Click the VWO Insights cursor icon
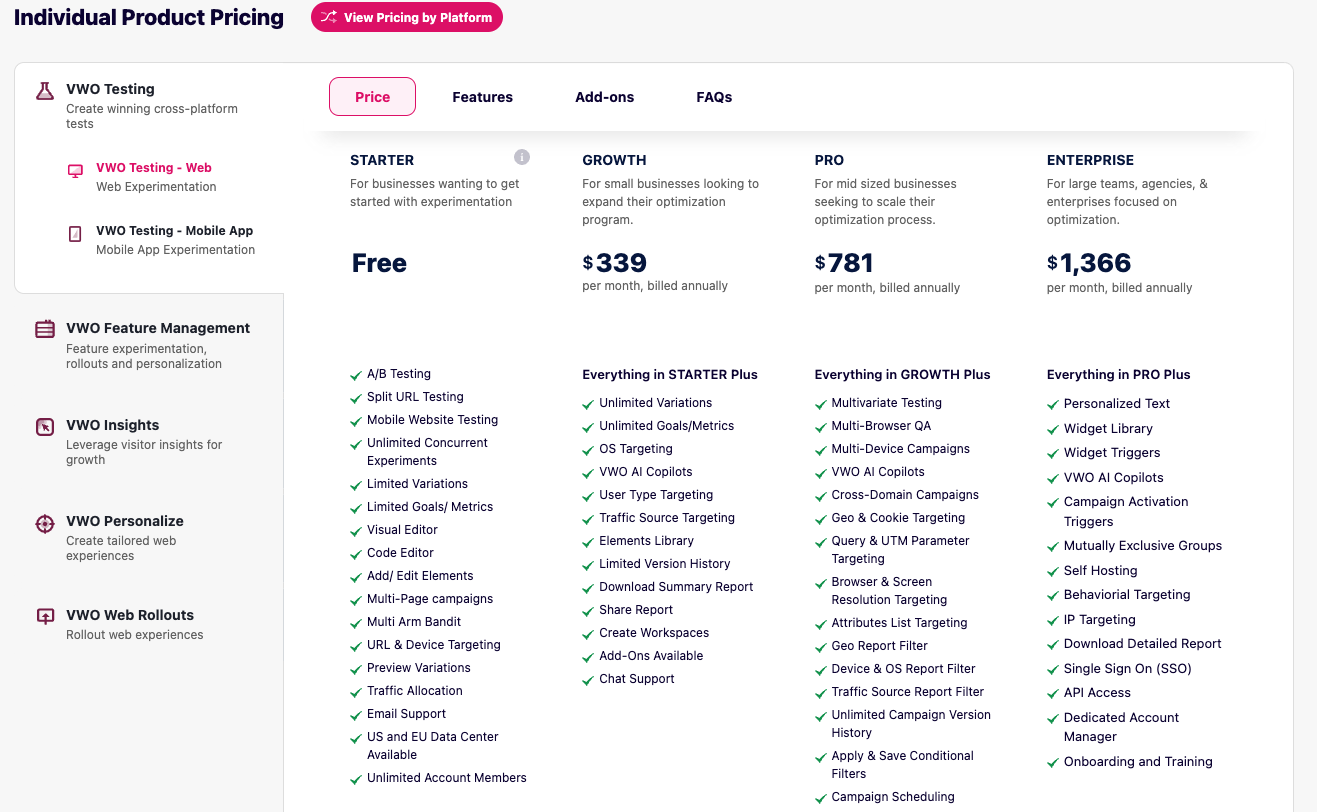The image size is (1317, 812). [x=45, y=427]
